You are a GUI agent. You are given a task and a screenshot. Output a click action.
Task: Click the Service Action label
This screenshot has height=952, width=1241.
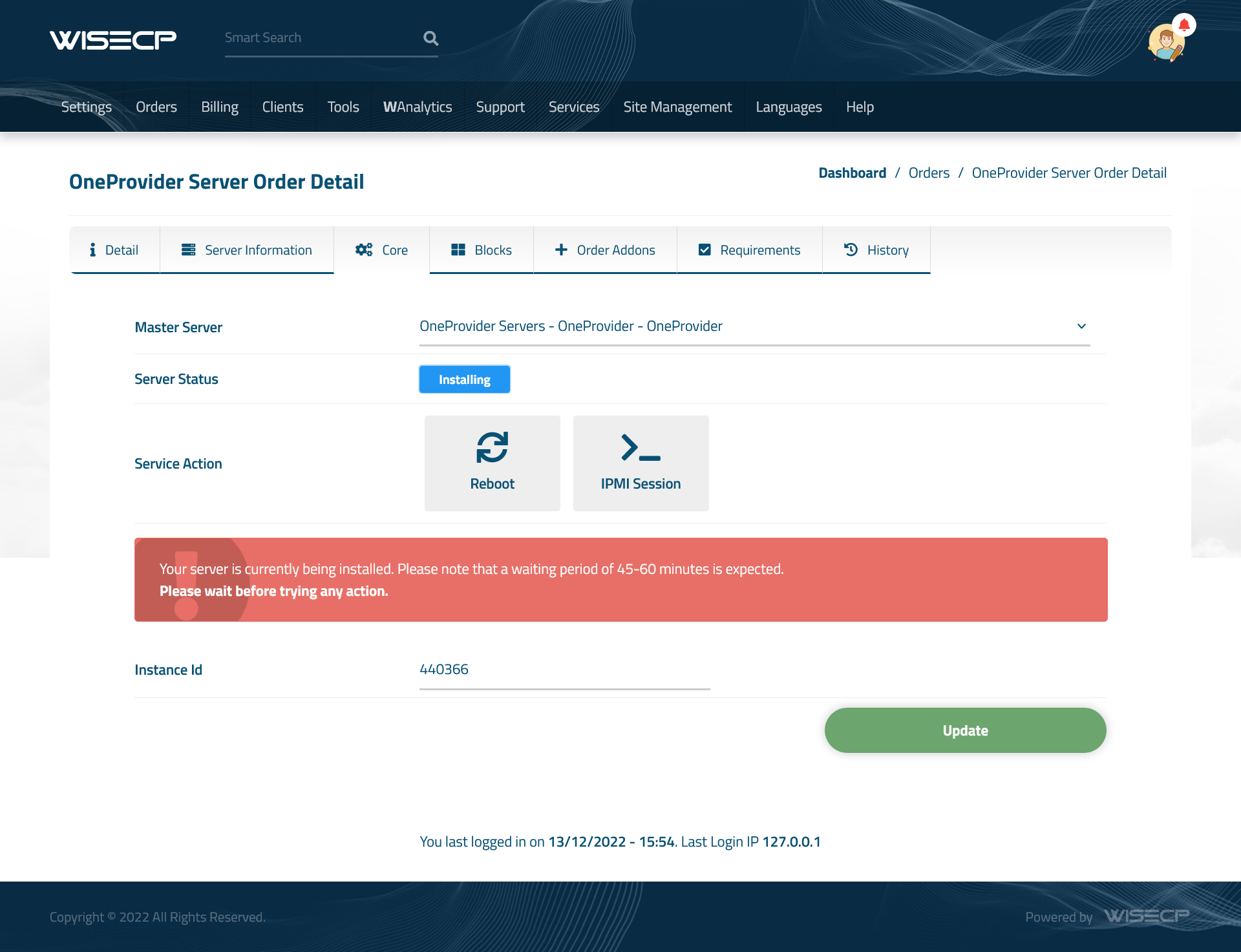[178, 464]
